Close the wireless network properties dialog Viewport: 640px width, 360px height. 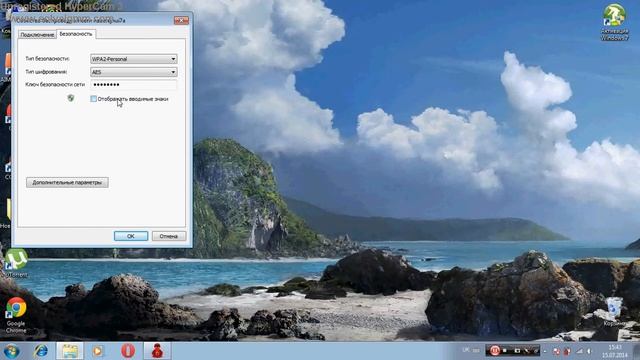pos(181,20)
